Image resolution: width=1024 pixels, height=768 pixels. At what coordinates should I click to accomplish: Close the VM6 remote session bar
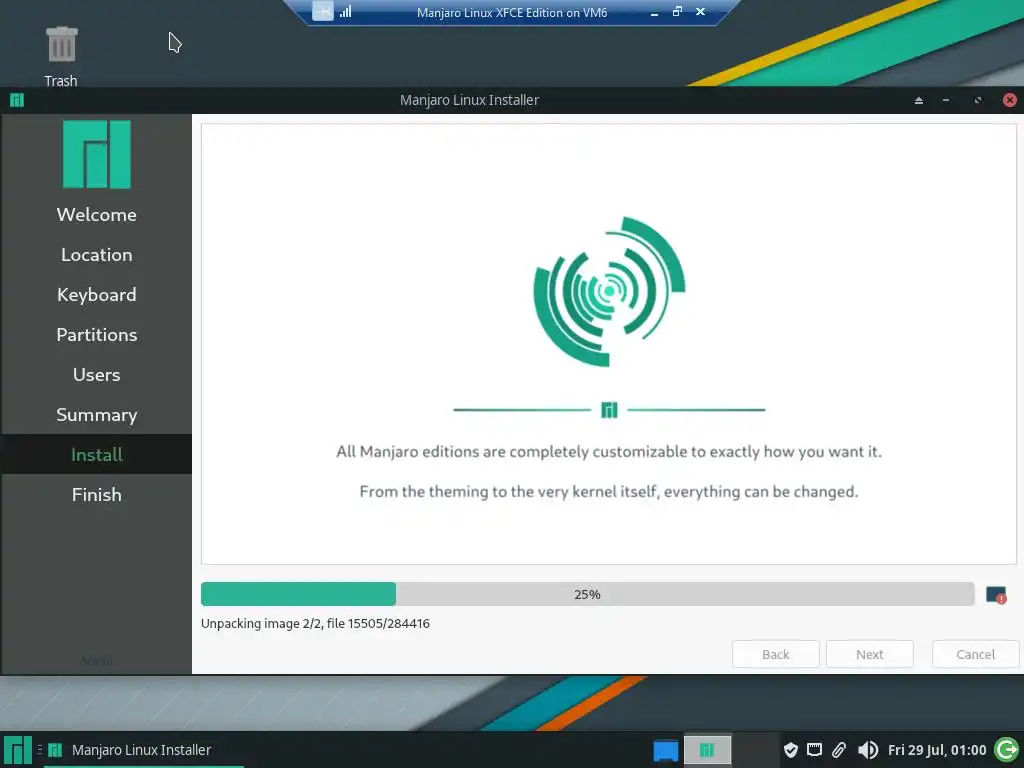coord(700,11)
